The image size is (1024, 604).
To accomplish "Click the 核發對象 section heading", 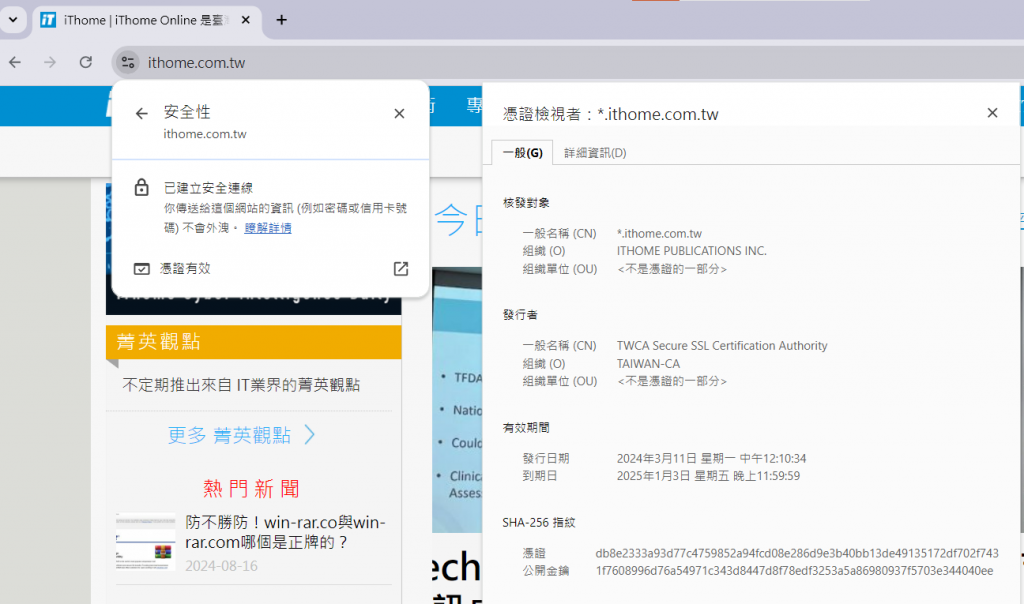I will click(526, 203).
